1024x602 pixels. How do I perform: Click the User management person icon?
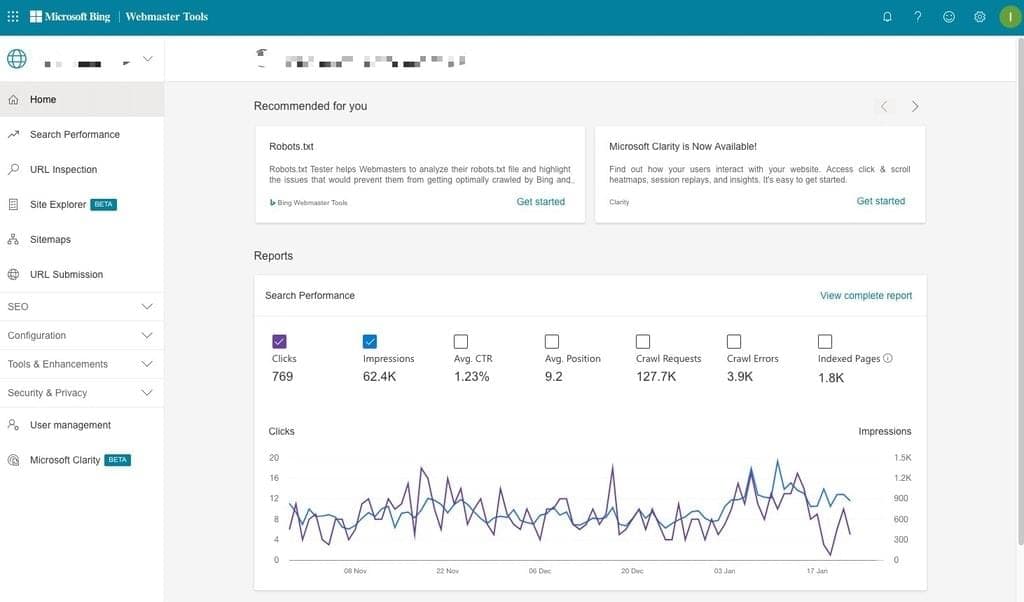tap(13, 425)
